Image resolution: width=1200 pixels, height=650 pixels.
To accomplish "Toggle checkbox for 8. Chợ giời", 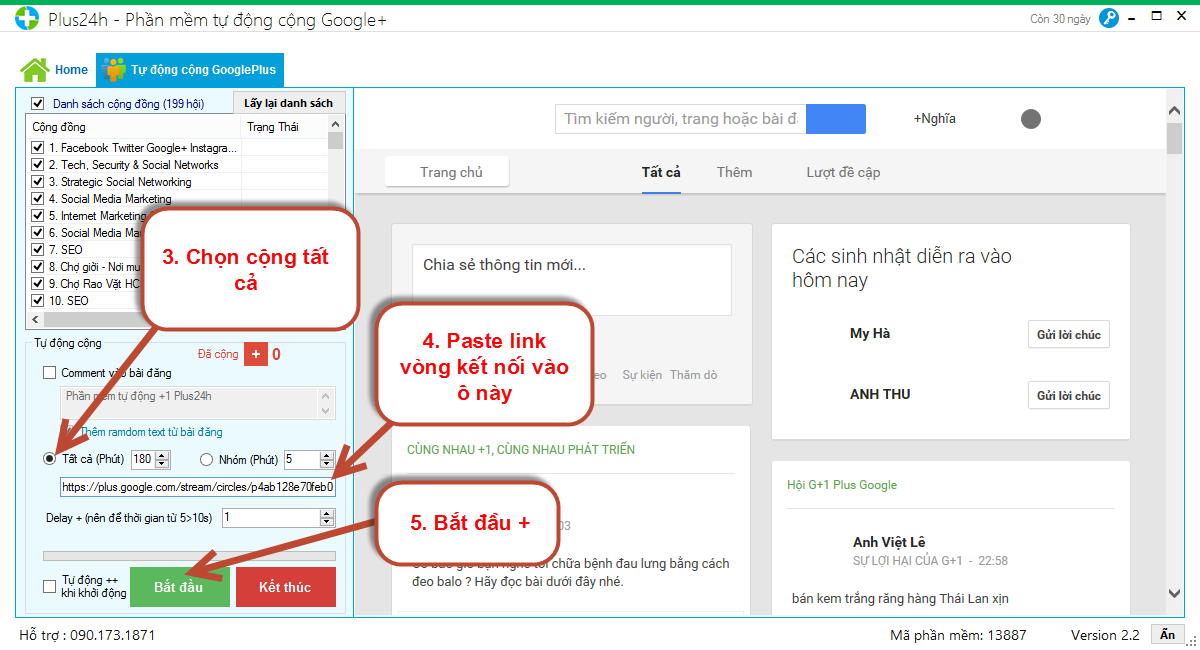I will [x=38, y=267].
